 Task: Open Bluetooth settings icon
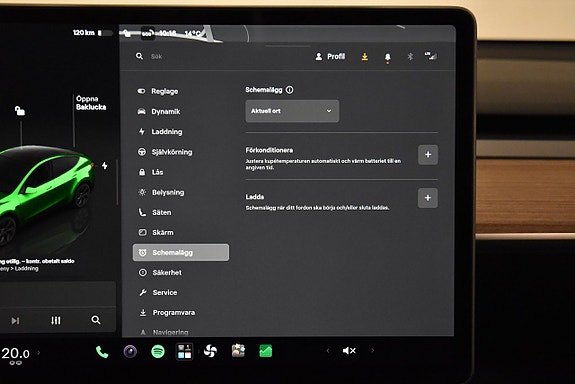coord(410,56)
